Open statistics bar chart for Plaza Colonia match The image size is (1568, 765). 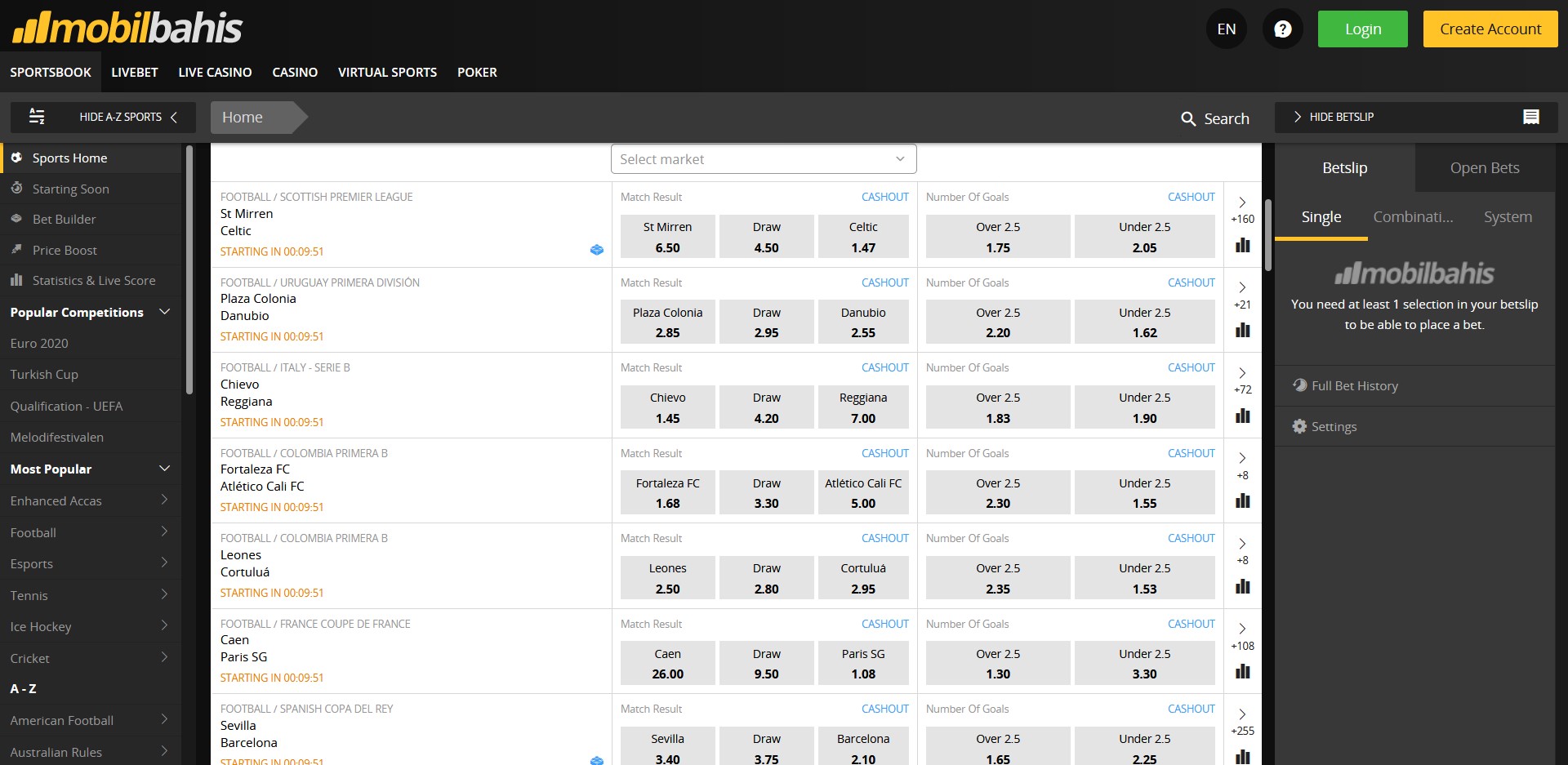point(1243,330)
